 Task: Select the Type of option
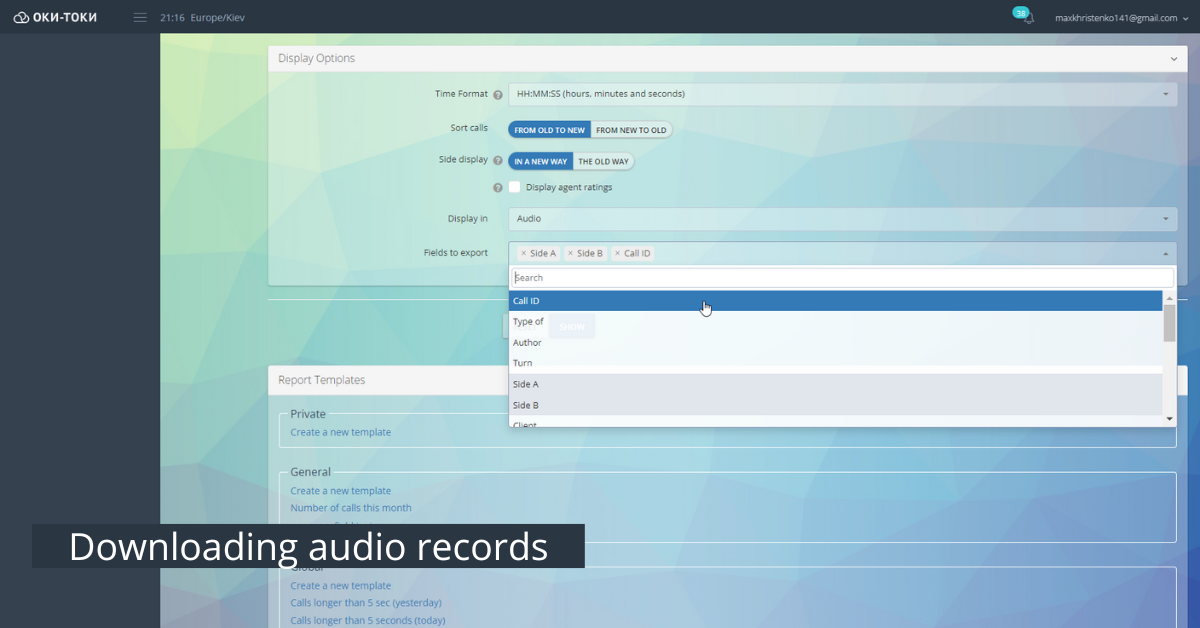[x=835, y=322]
